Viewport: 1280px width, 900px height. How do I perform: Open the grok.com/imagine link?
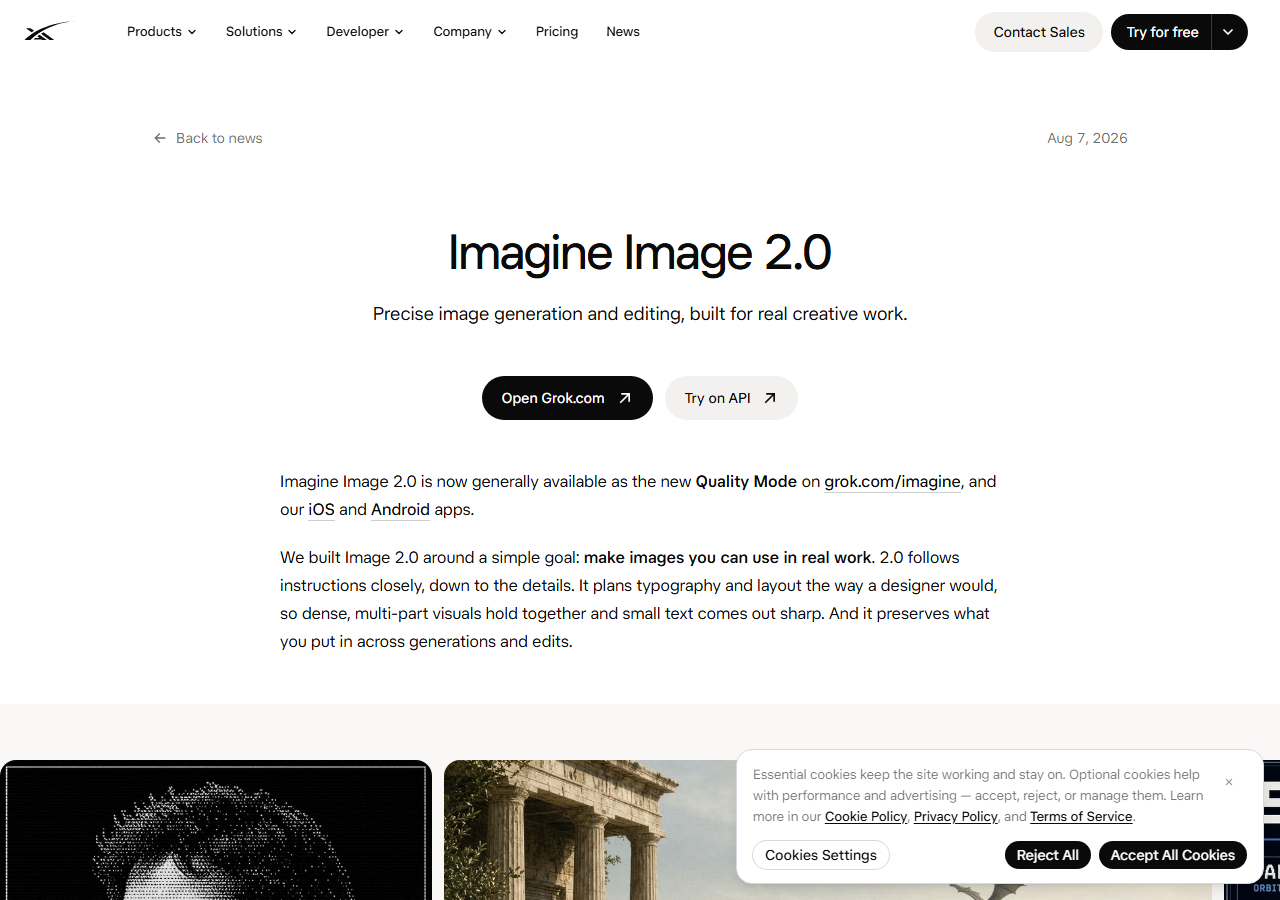point(892,482)
